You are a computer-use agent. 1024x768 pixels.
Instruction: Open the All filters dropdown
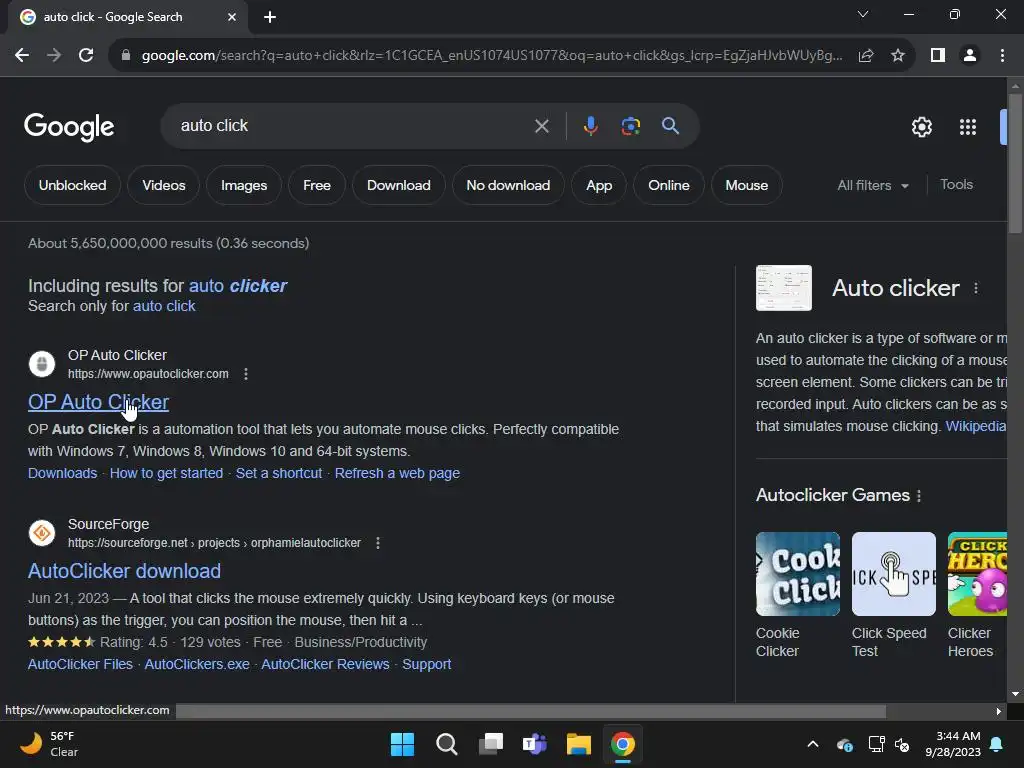(x=872, y=185)
